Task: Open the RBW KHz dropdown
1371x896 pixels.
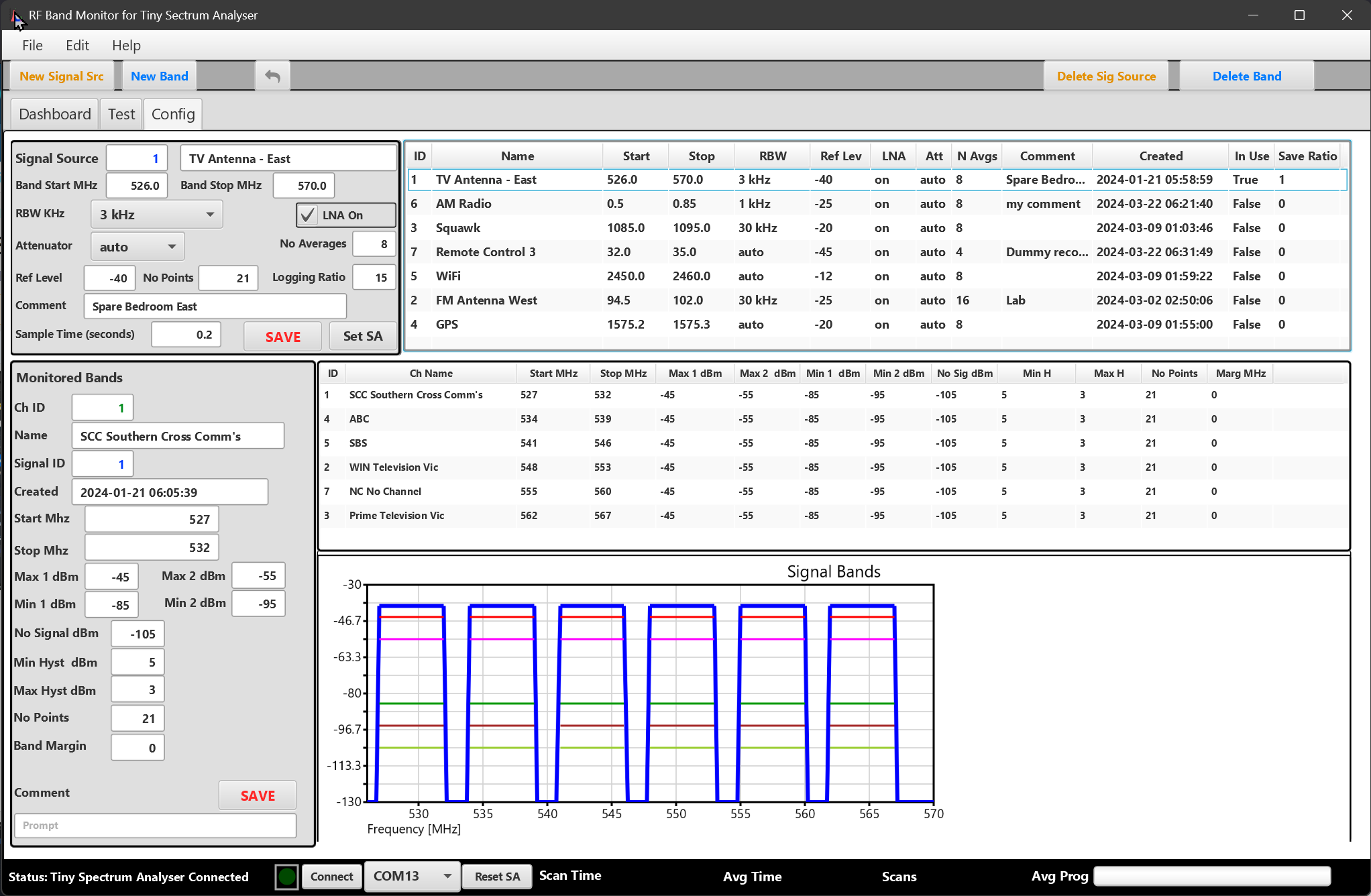Action: pyautogui.click(x=156, y=215)
